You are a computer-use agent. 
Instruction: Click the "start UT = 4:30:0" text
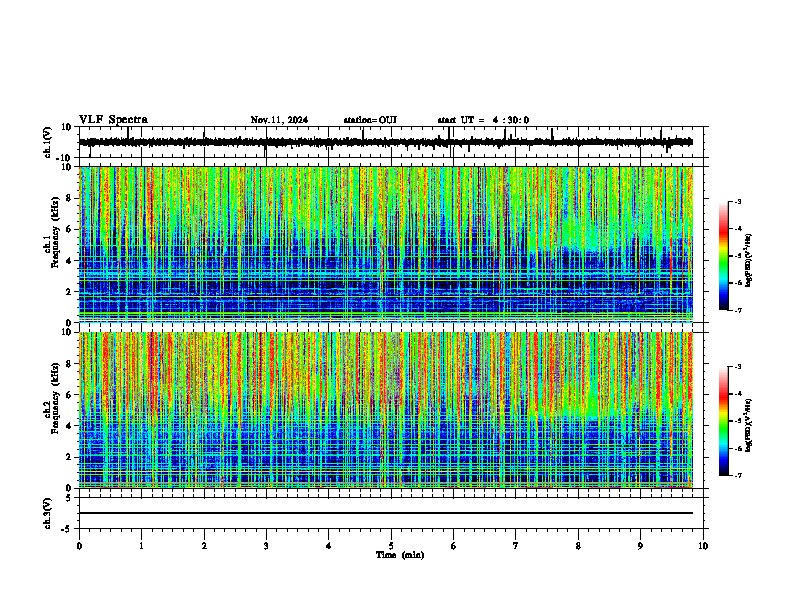(x=483, y=120)
